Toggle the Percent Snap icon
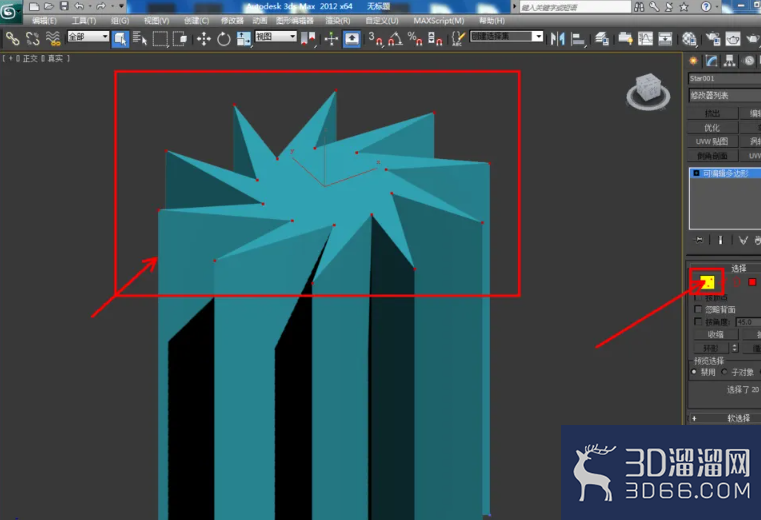 point(415,38)
